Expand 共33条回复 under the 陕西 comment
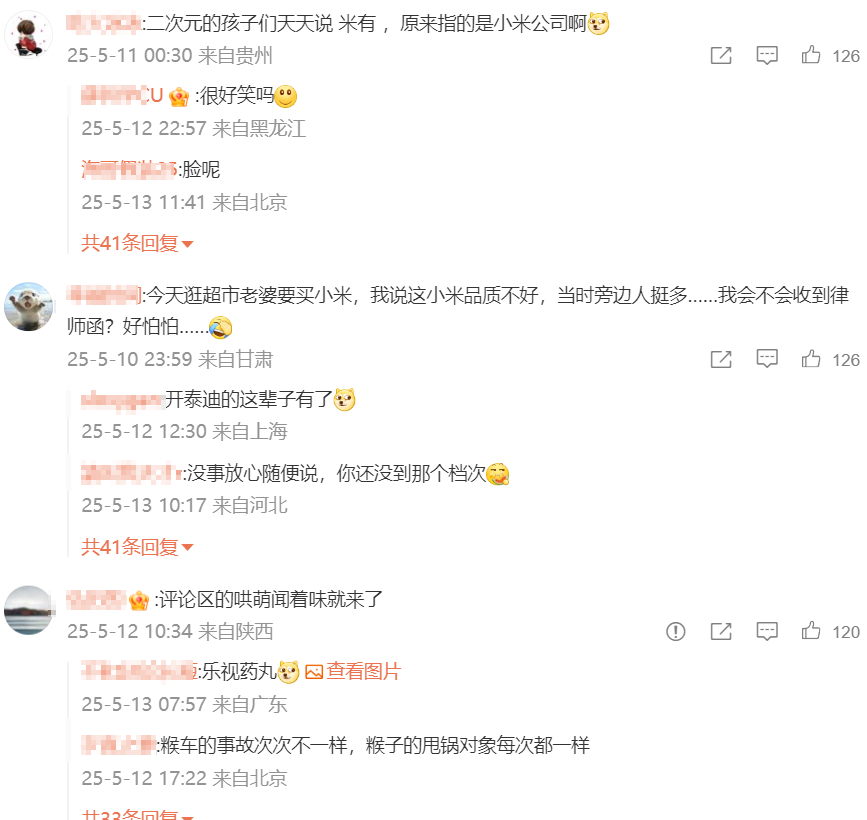Image resolution: width=867 pixels, height=820 pixels. click(137, 814)
